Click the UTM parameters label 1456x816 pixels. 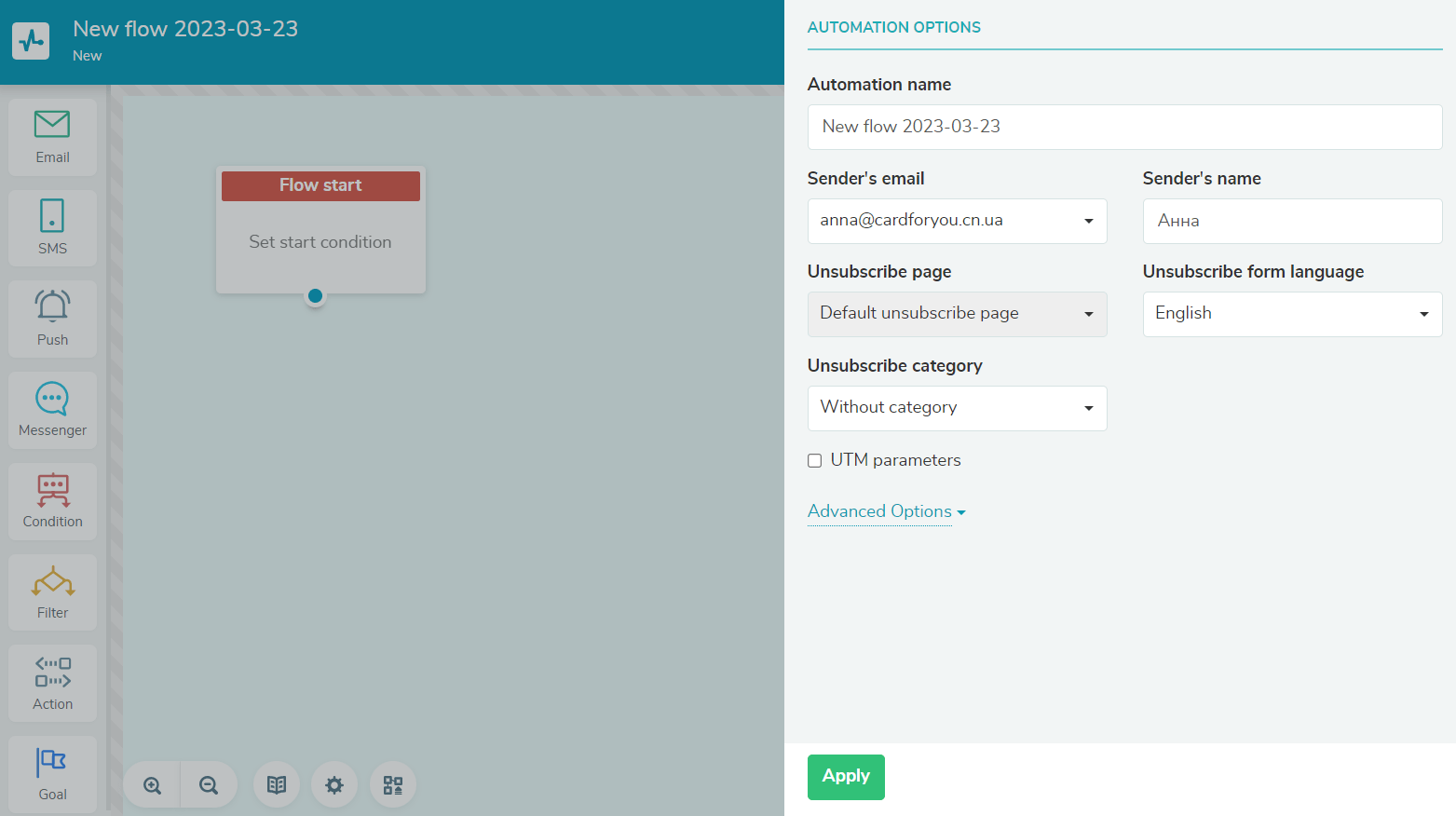point(895,460)
